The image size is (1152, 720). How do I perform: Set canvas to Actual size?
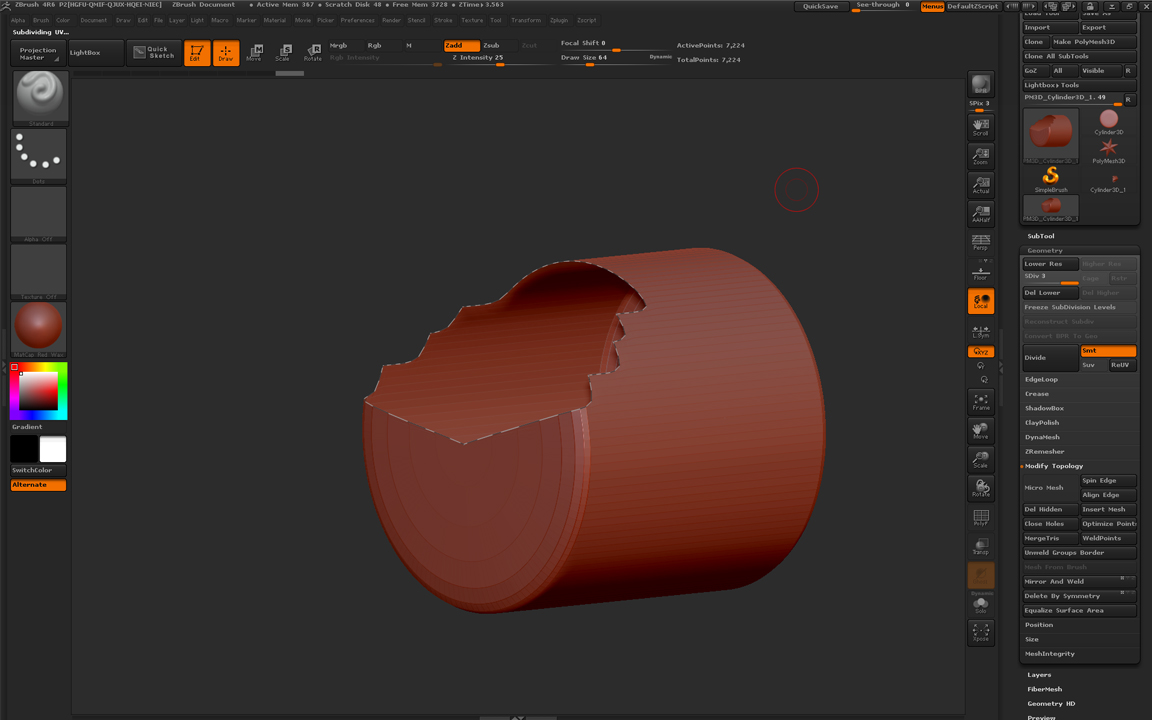click(981, 184)
